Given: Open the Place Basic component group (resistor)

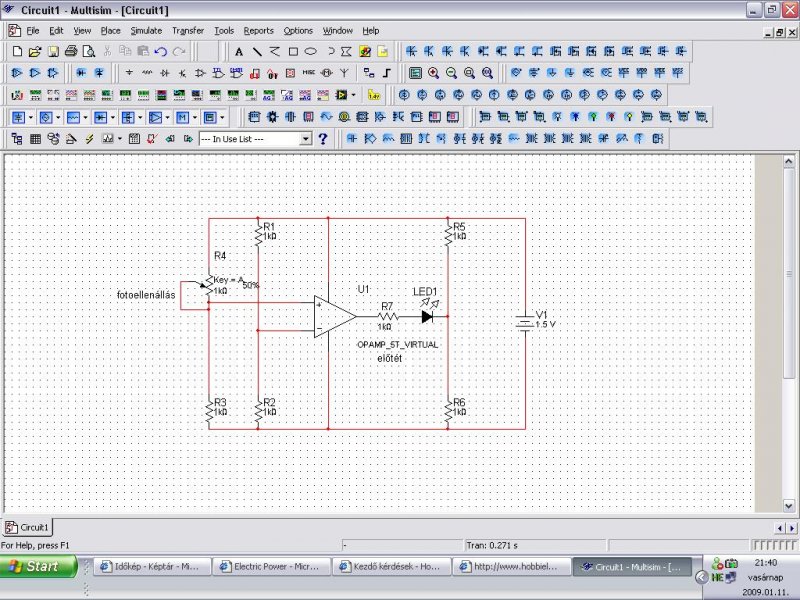Looking at the screenshot, I should pyautogui.click(x=147, y=73).
